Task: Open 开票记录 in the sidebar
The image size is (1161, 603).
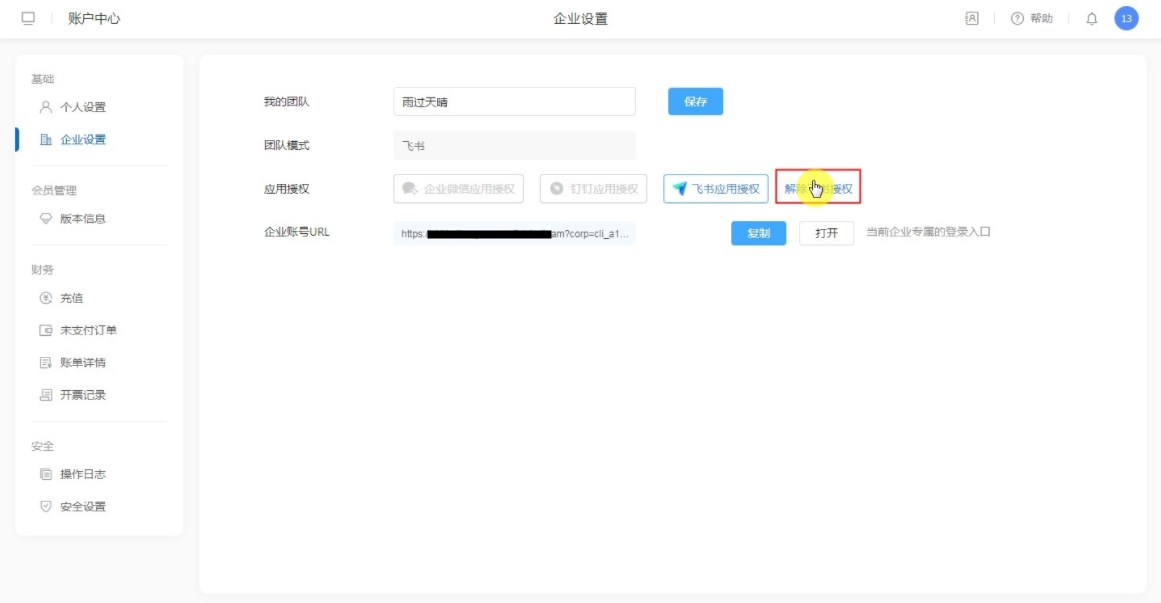Action: click(x=82, y=394)
